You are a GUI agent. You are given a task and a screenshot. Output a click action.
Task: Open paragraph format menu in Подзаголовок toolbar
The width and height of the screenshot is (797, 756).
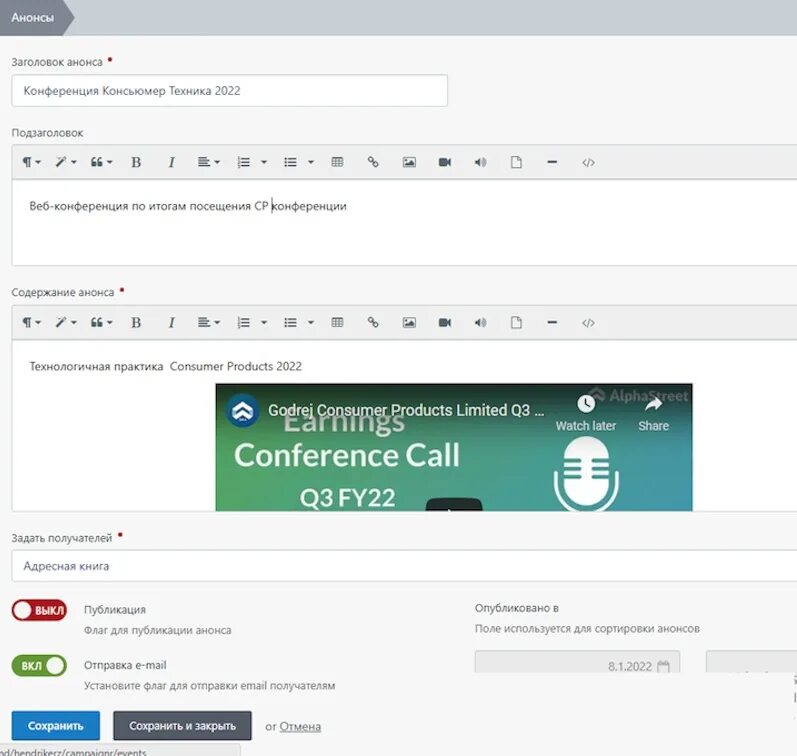(31, 162)
